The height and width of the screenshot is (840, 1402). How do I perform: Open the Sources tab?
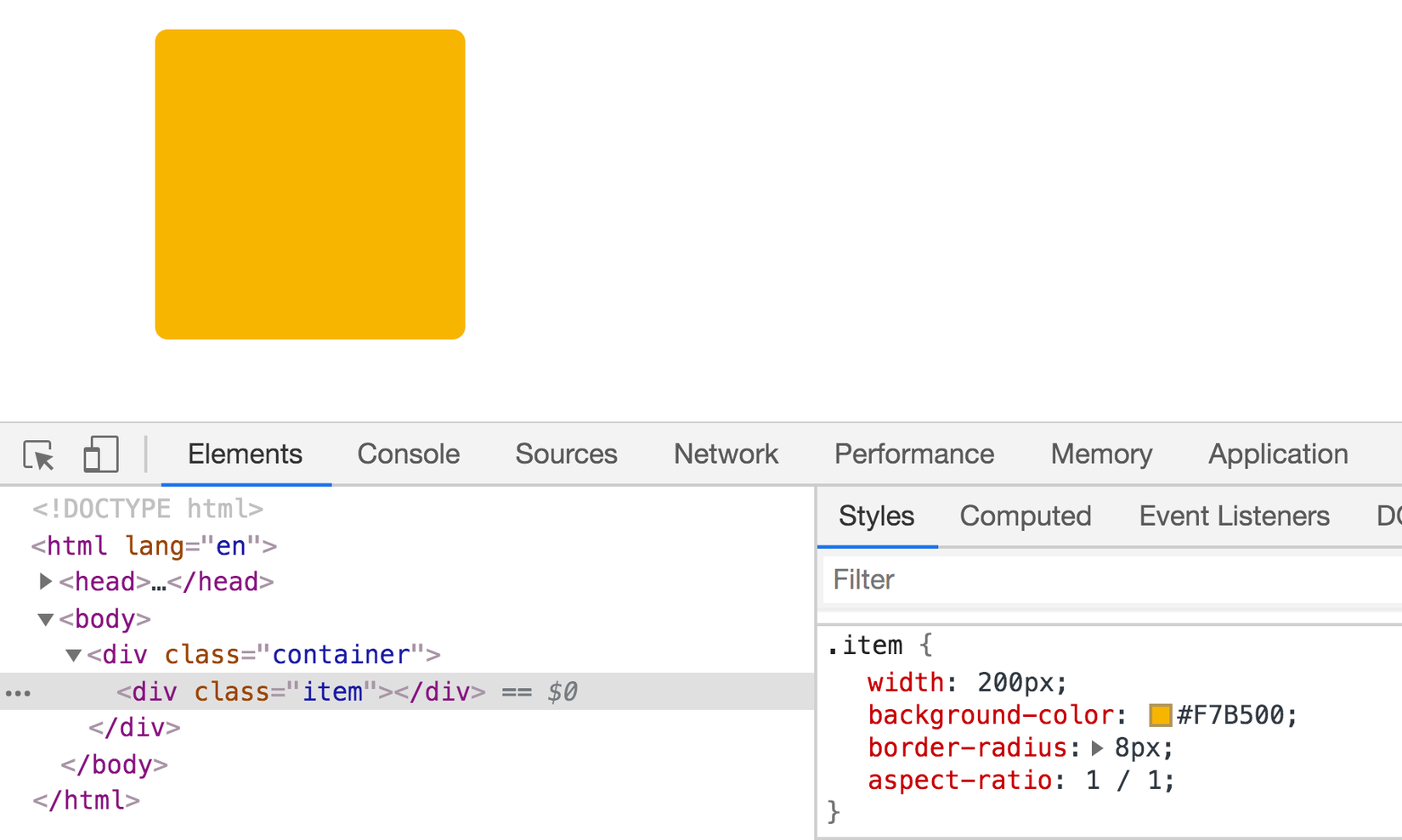point(566,454)
